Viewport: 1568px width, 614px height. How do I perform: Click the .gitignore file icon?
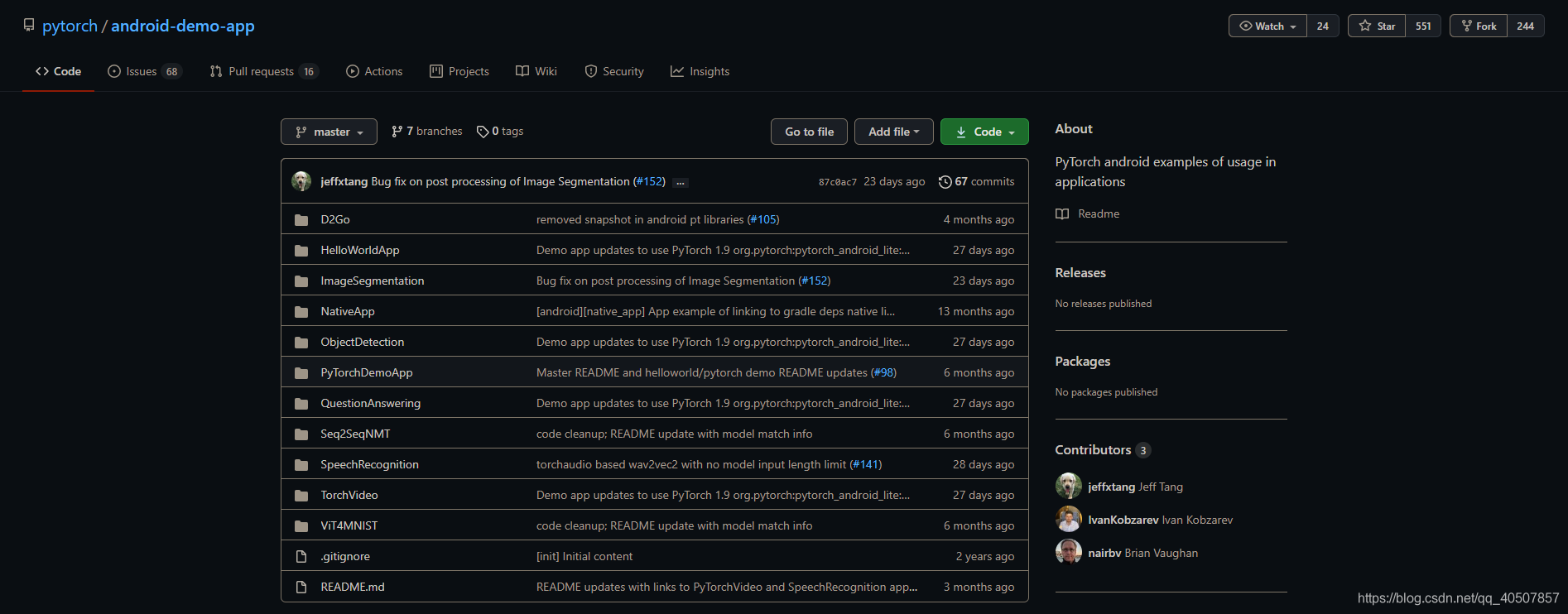[301, 556]
